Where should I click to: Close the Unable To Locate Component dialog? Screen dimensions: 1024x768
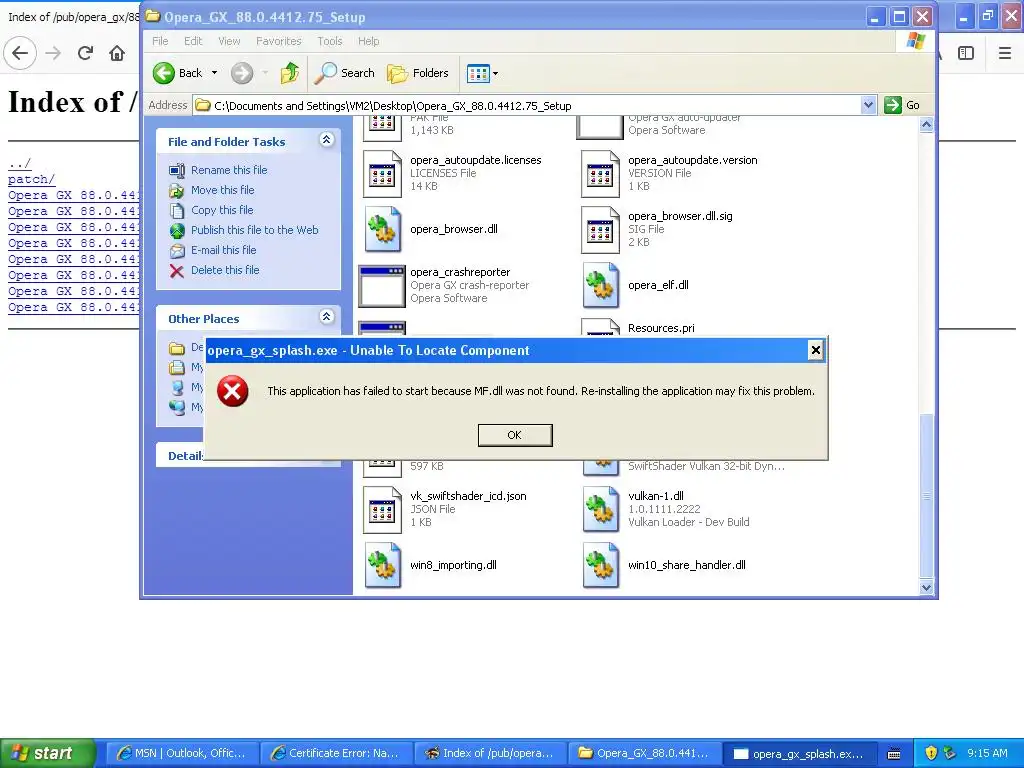tap(815, 350)
